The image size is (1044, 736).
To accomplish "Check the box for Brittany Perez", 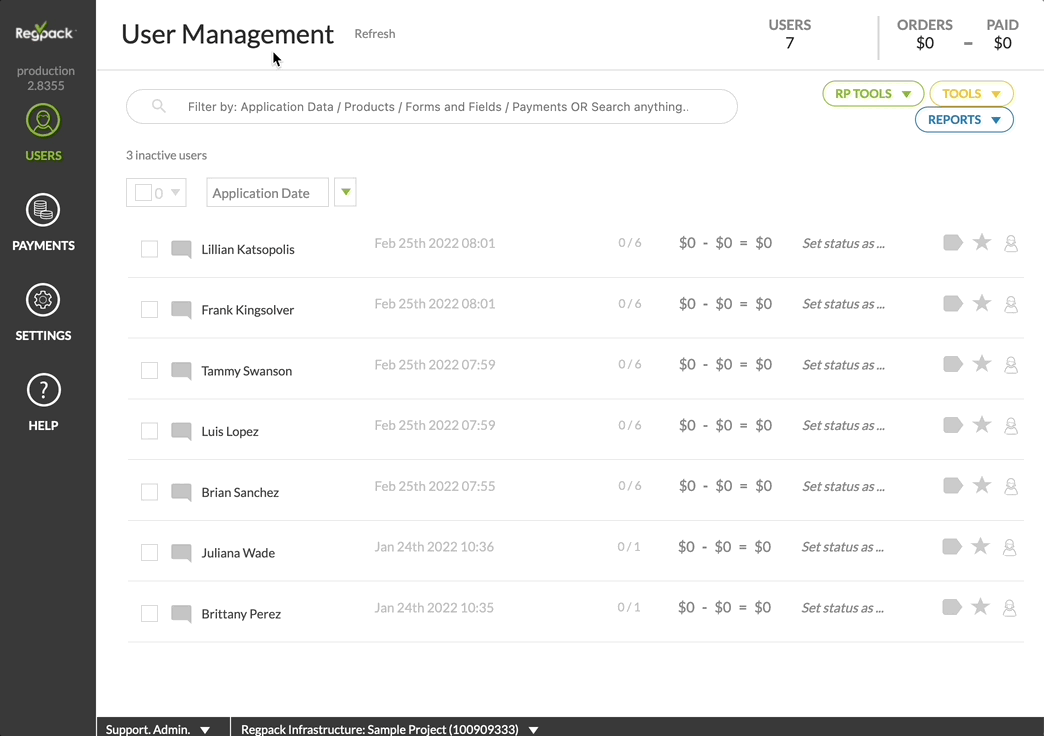I will pyautogui.click(x=149, y=613).
